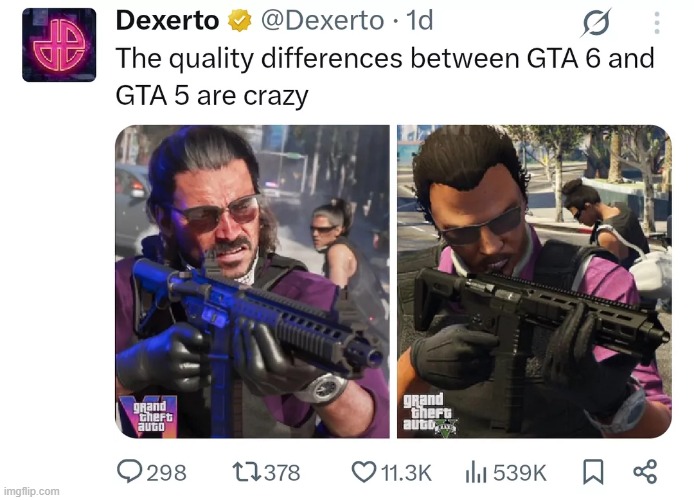Click the gold verified badge next to Dexerto
Image resolution: width=694 pixels, height=500 pixels.
(x=239, y=21)
